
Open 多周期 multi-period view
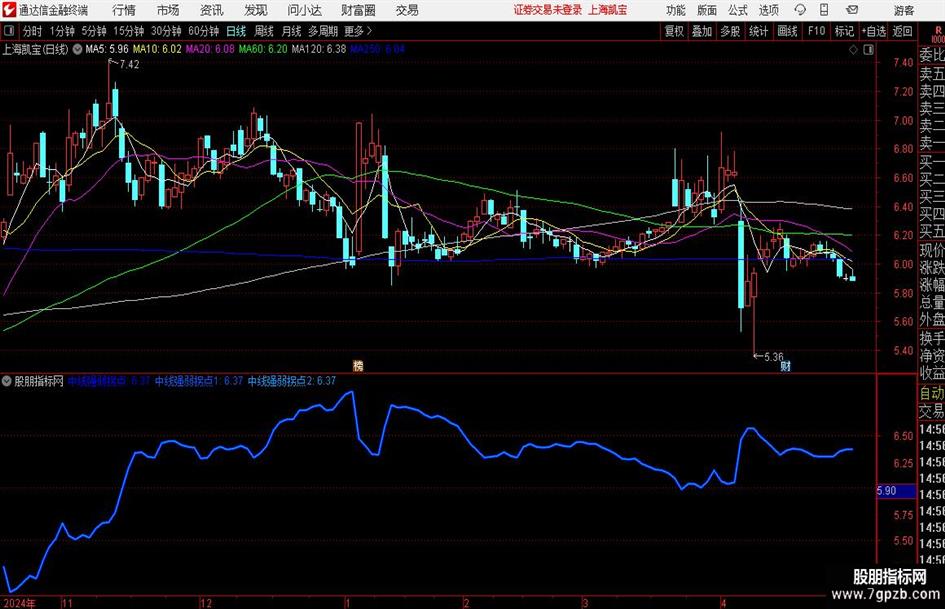[323, 31]
